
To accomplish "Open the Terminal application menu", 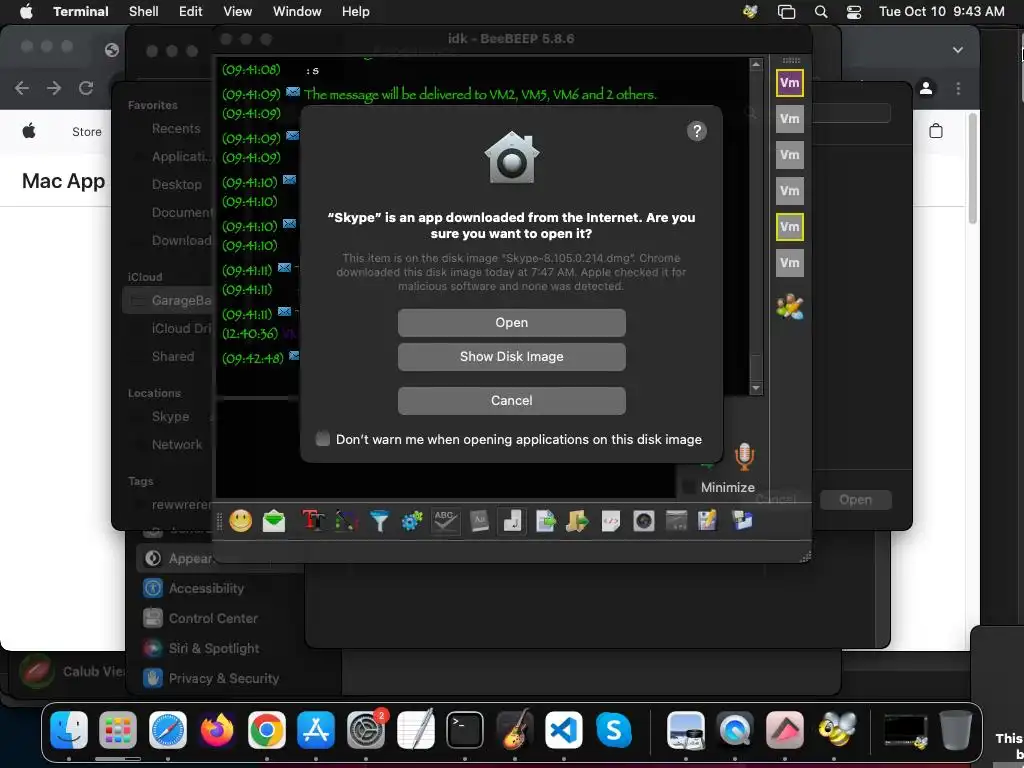I will pos(80,11).
